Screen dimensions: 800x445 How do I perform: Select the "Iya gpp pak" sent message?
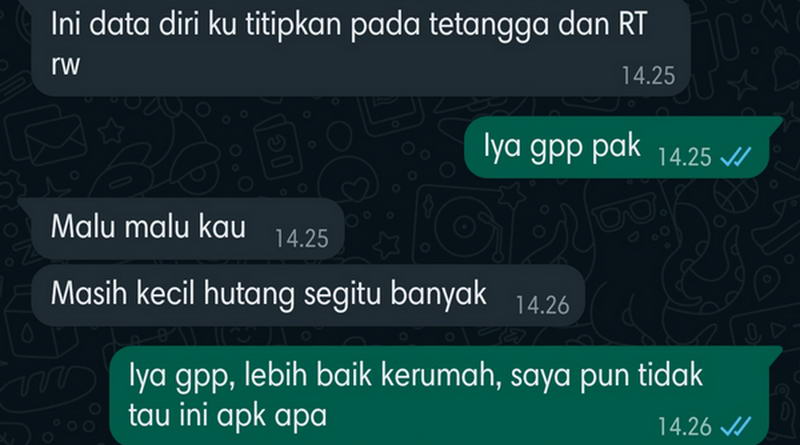623,147
